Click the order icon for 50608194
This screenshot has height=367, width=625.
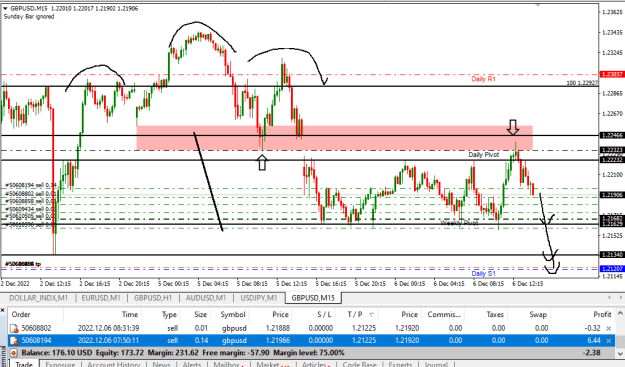click(x=14, y=341)
